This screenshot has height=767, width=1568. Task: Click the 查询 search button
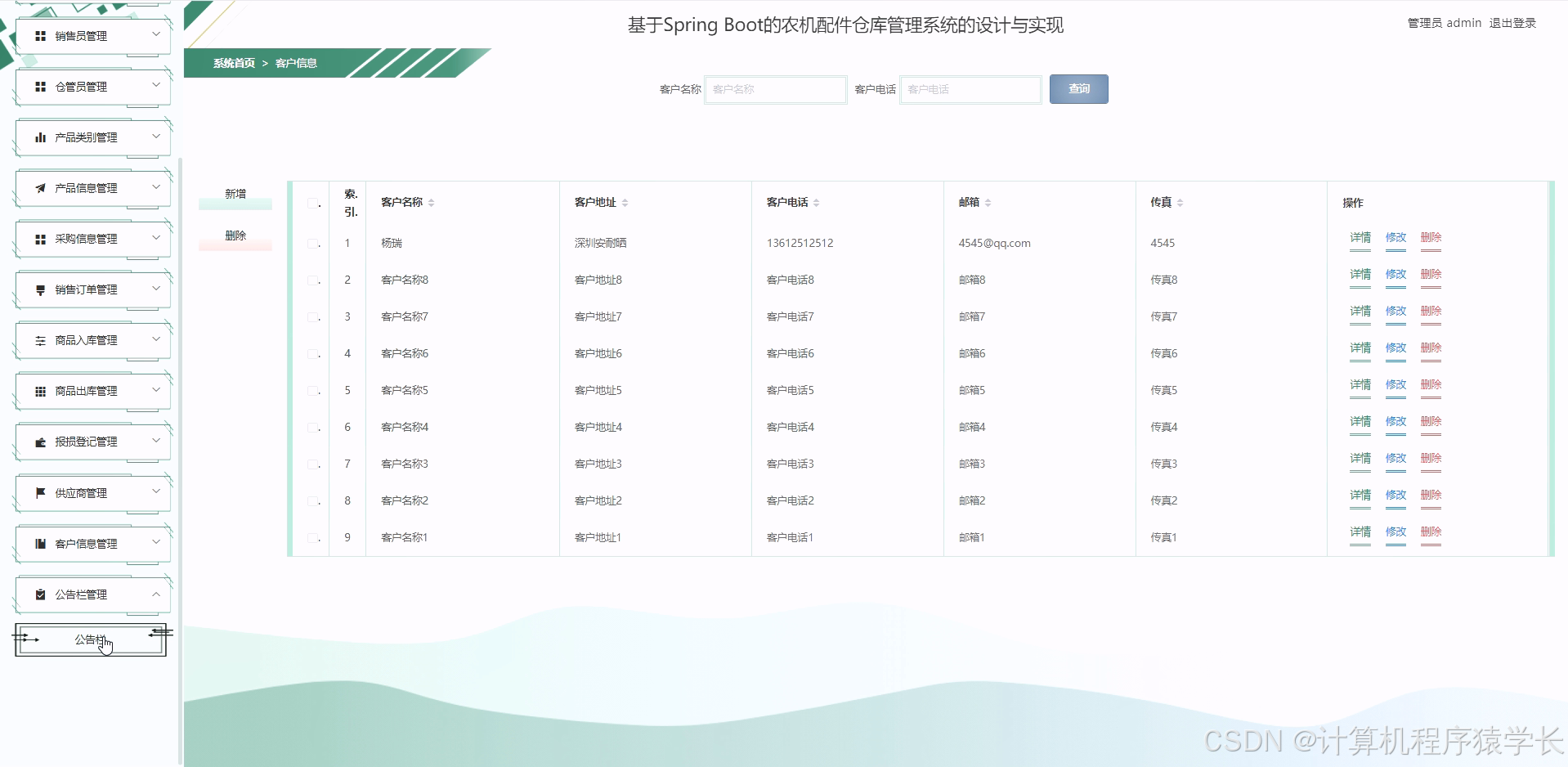[1078, 88]
